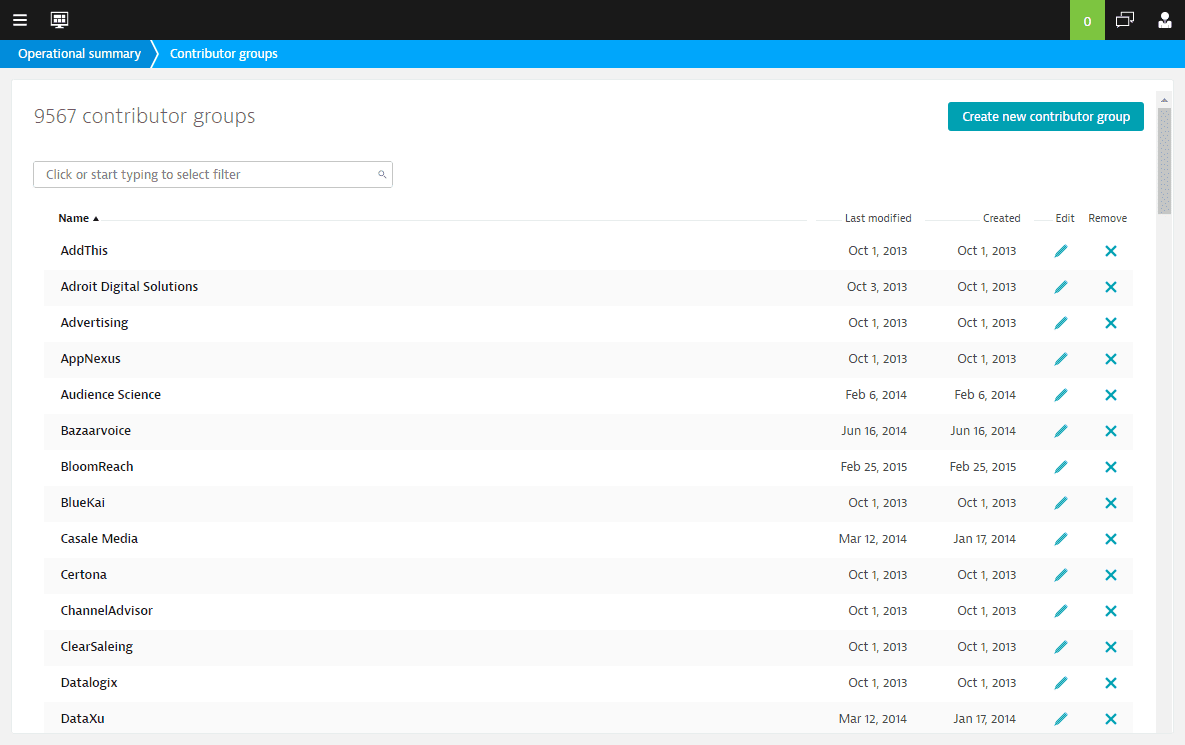Edit the Datalogix group
This screenshot has width=1185, height=745.
1061,683
